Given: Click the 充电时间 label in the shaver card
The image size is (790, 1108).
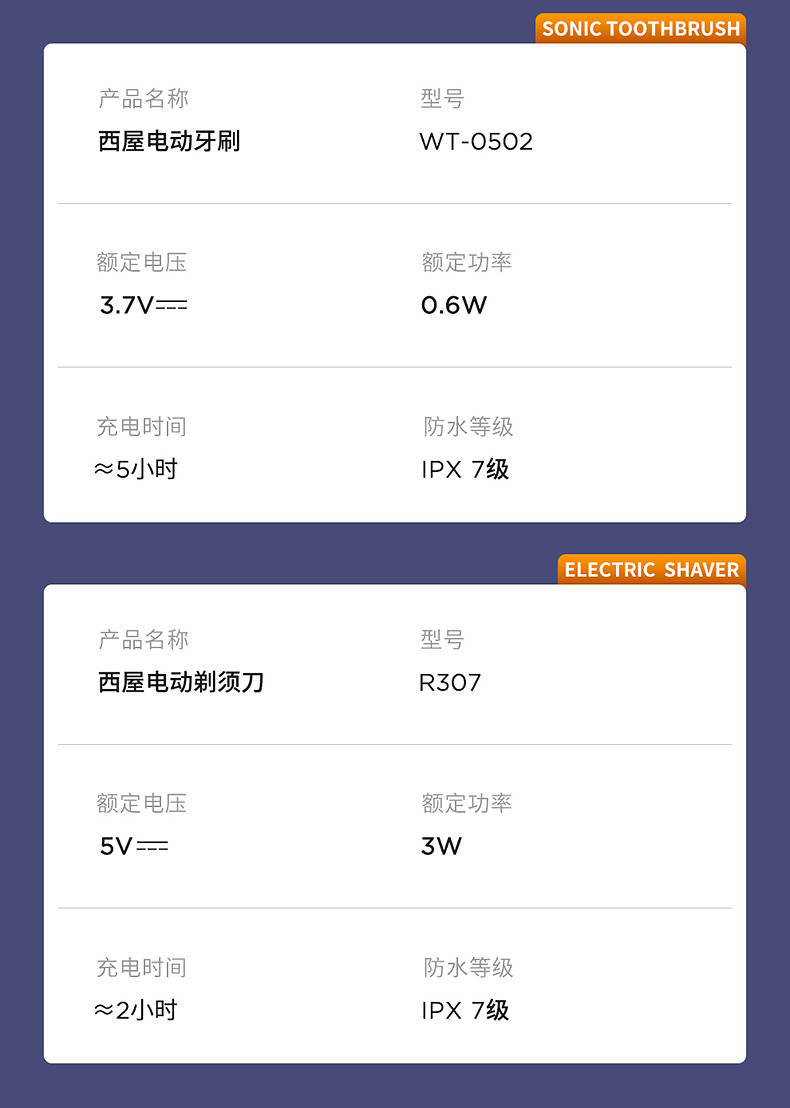Looking at the screenshot, I should click(142, 967).
